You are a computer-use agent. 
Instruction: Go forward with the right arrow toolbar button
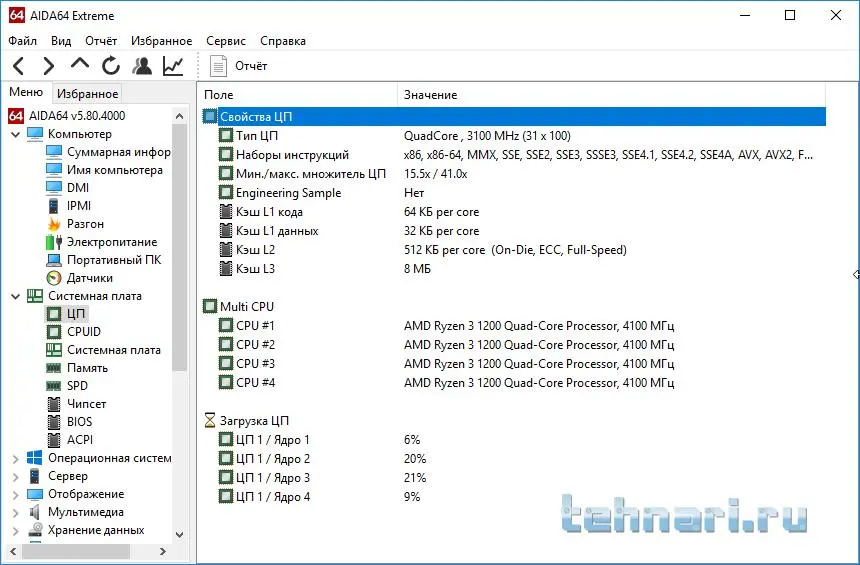pyautogui.click(x=49, y=66)
